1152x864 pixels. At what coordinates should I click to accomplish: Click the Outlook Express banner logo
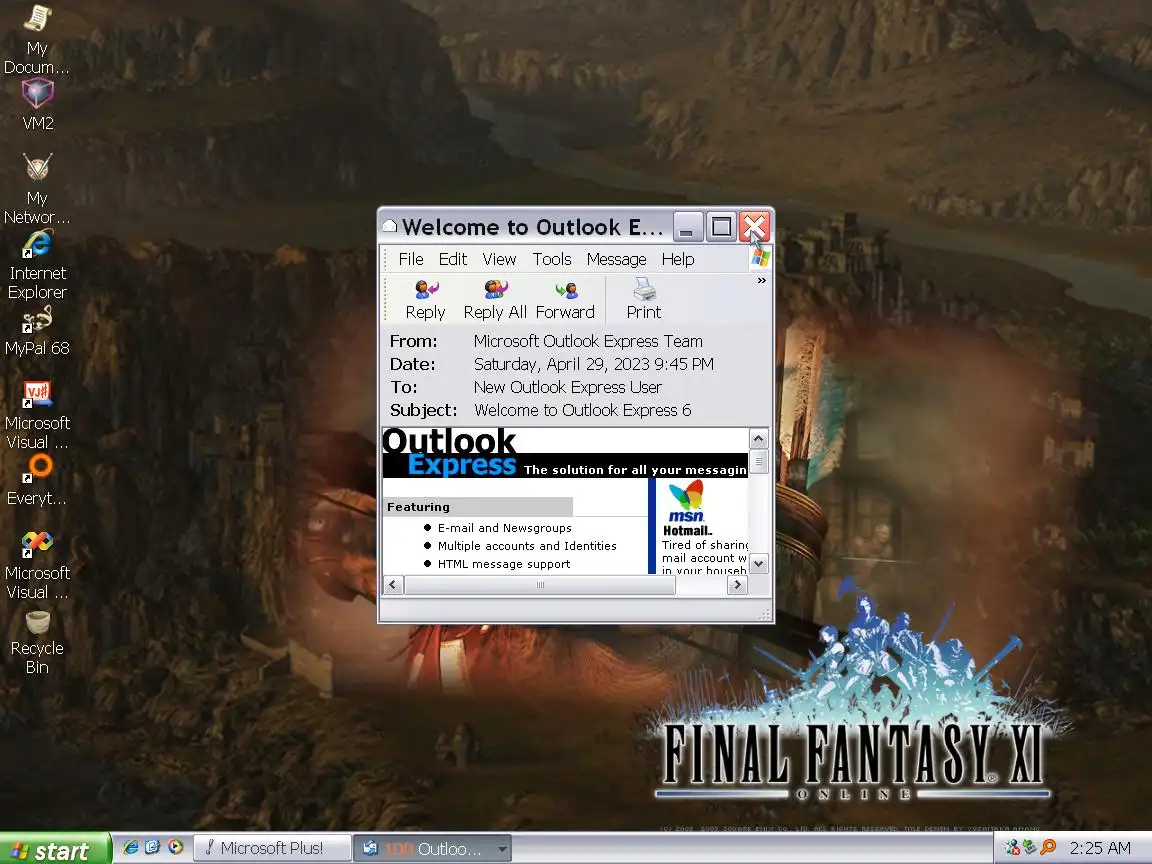coord(449,453)
